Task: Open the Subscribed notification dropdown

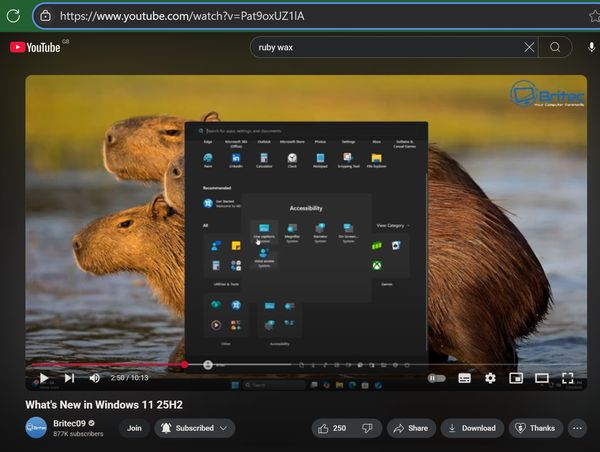Action: 195,428
